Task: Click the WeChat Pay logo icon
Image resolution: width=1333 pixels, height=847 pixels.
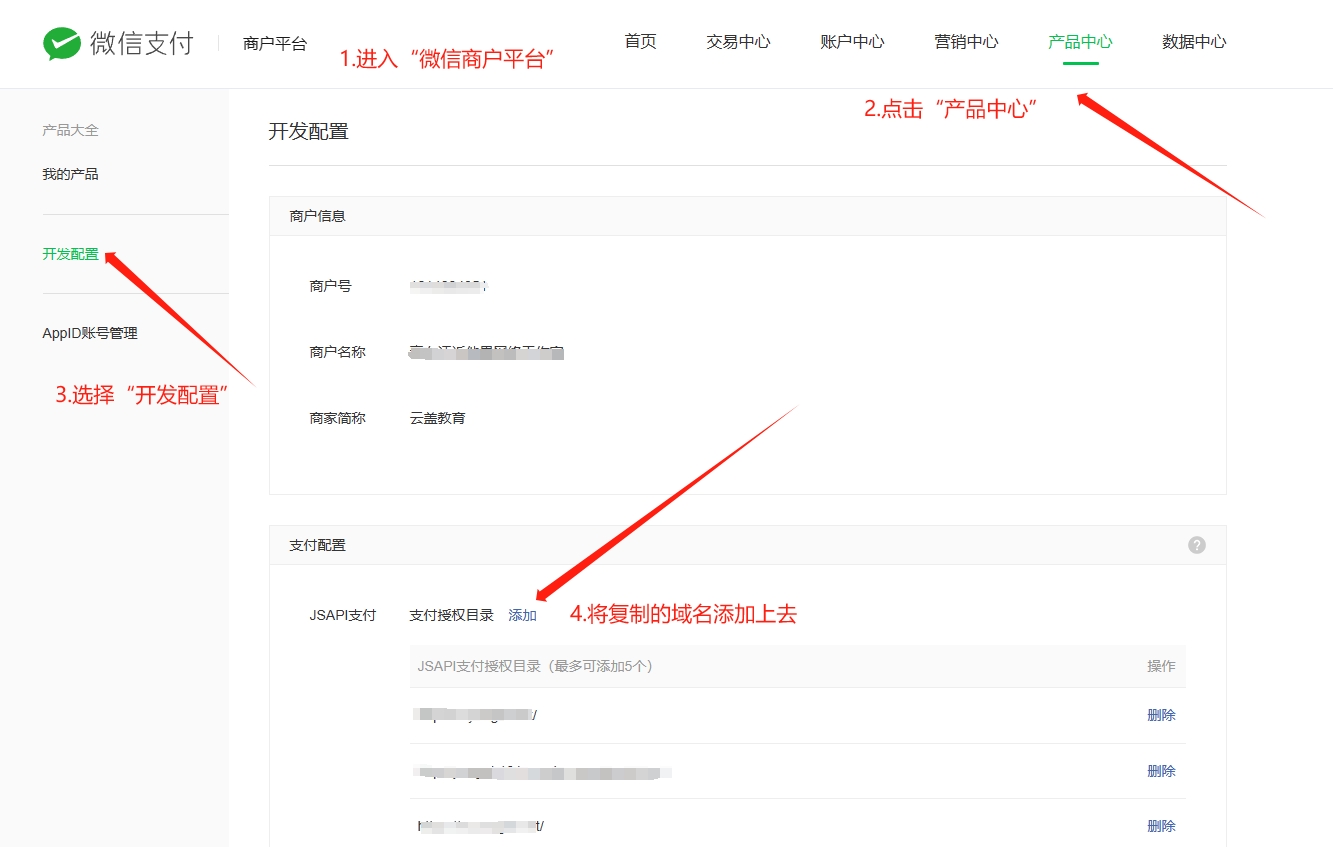Action: 62,44
